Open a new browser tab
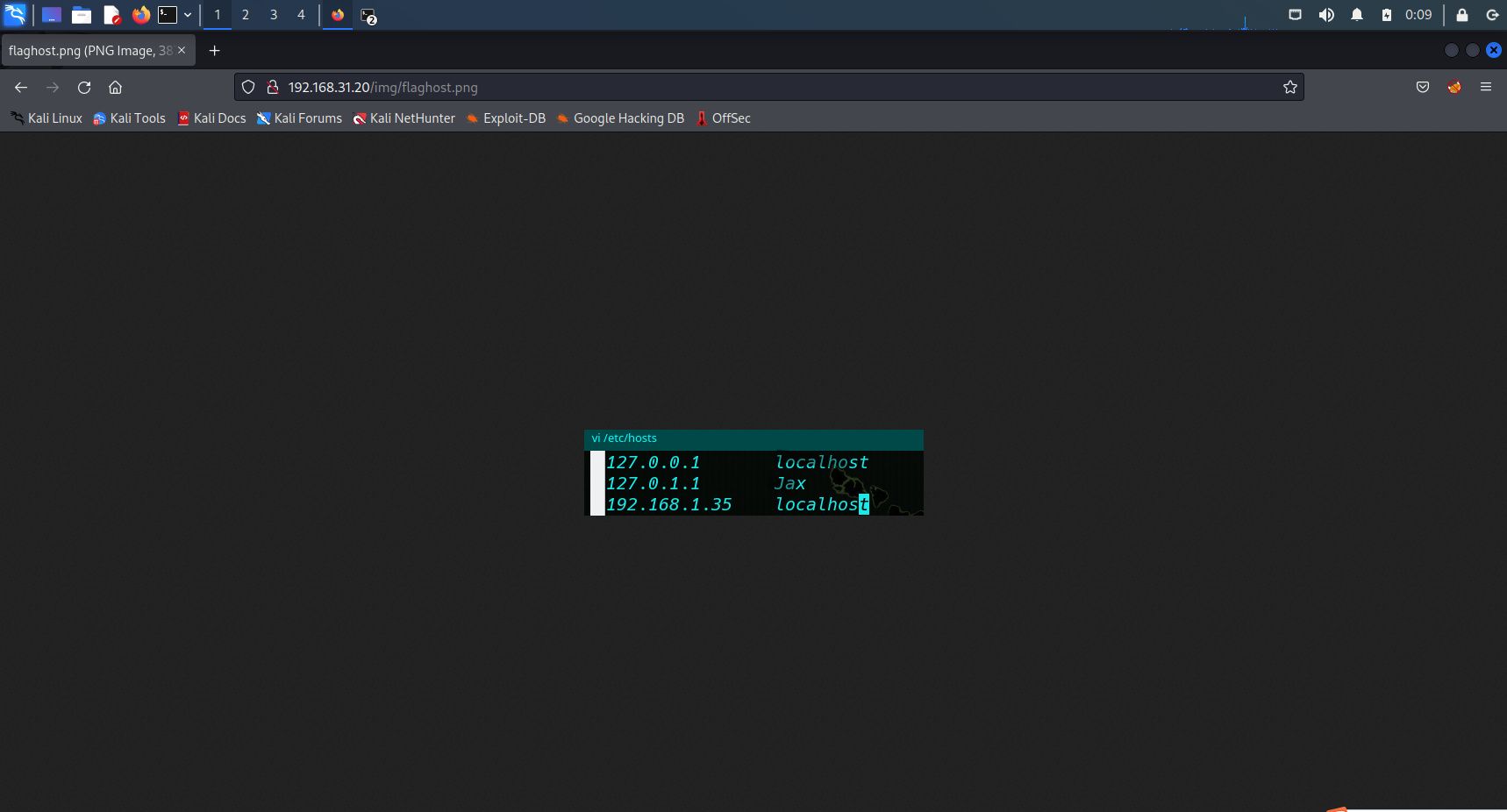The width and height of the screenshot is (1507, 812). coord(214,51)
